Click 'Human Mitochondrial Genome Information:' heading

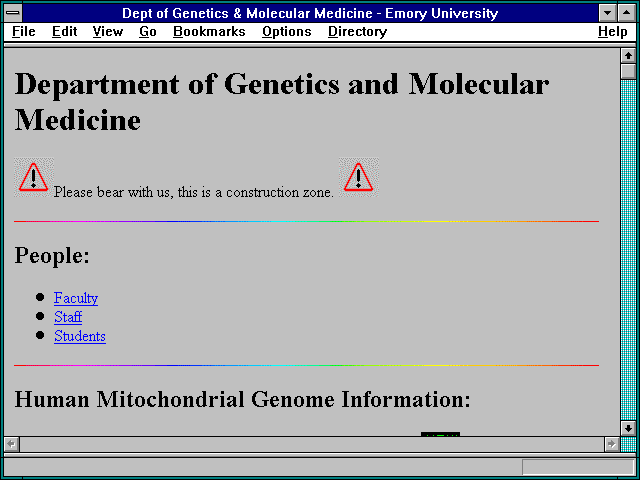pos(242,399)
